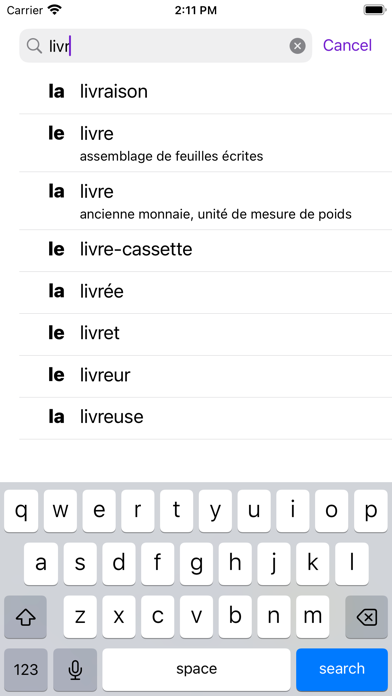The image size is (392, 696).
Task: Tap the Wi-Fi status icon
Action: tap(55, 10)
